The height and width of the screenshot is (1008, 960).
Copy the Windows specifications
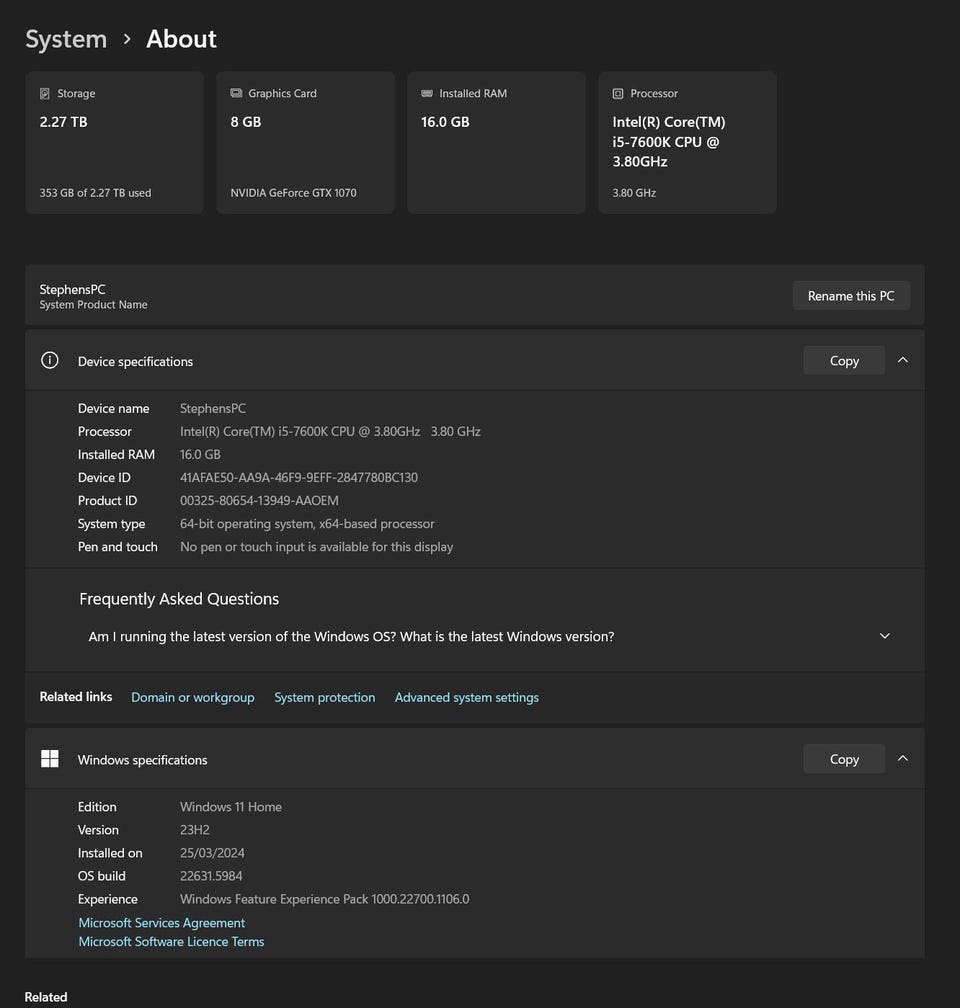click(x=844, y=759)
